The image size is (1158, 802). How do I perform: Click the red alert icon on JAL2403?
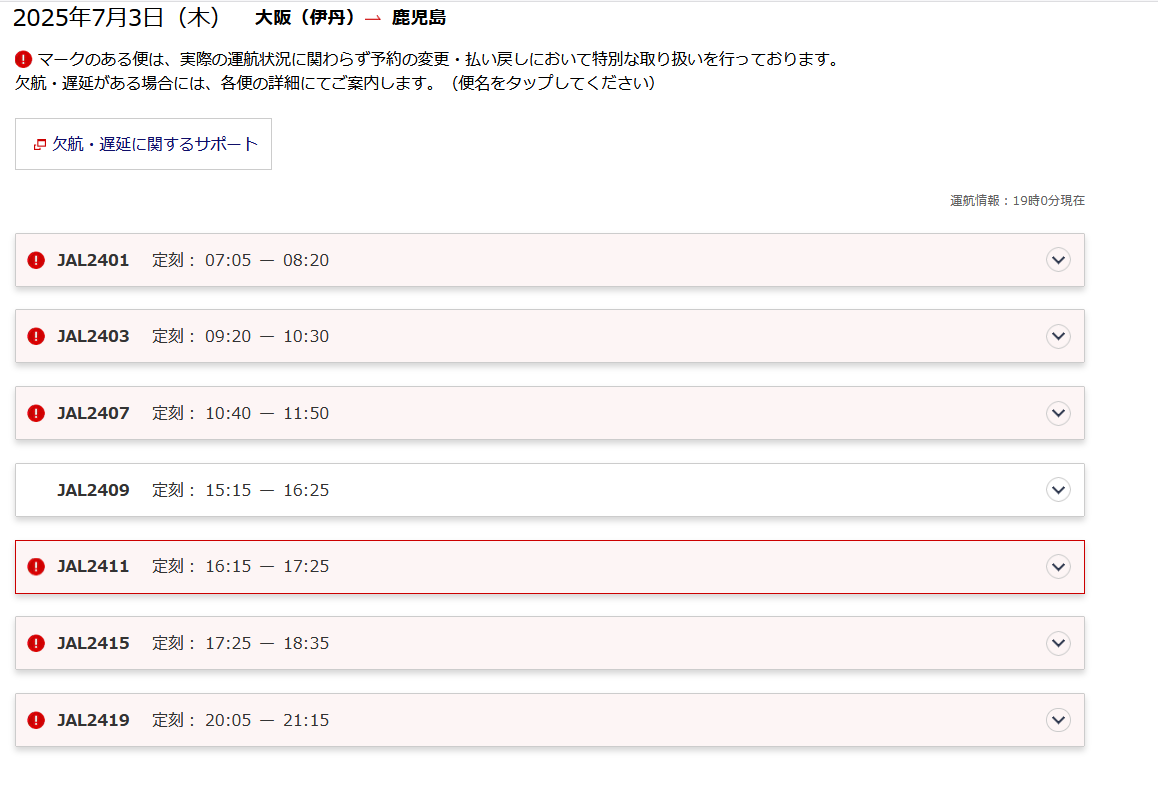pyautogui.click(x=36, y=336)
